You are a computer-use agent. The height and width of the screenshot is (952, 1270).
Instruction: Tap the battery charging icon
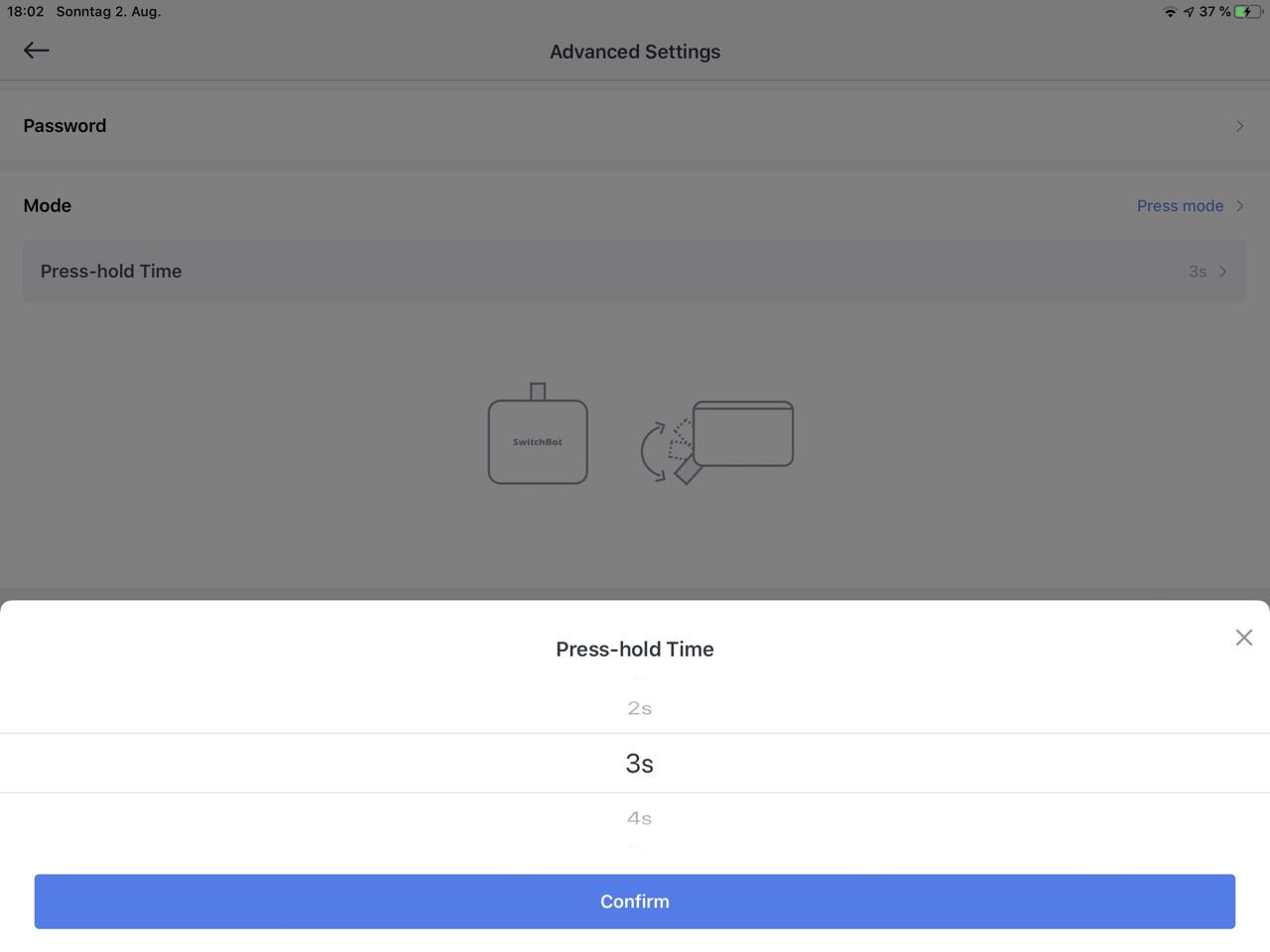[1248, 12]
